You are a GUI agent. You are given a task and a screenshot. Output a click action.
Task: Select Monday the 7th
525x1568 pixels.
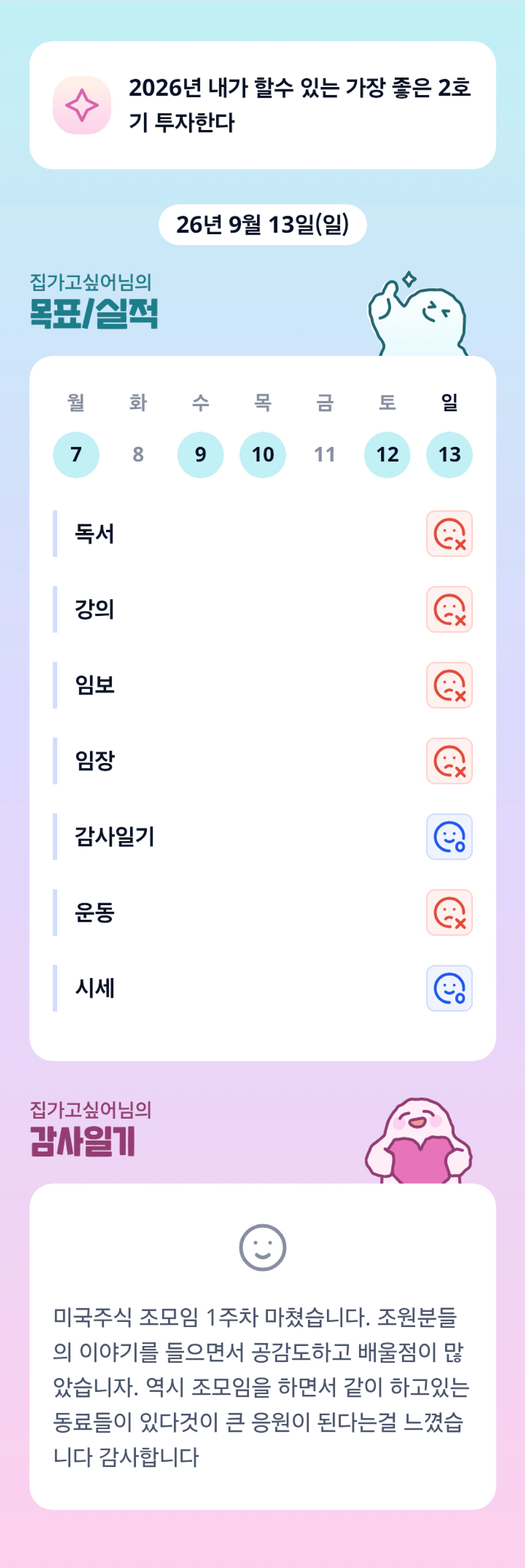click(x=76, y=455)
